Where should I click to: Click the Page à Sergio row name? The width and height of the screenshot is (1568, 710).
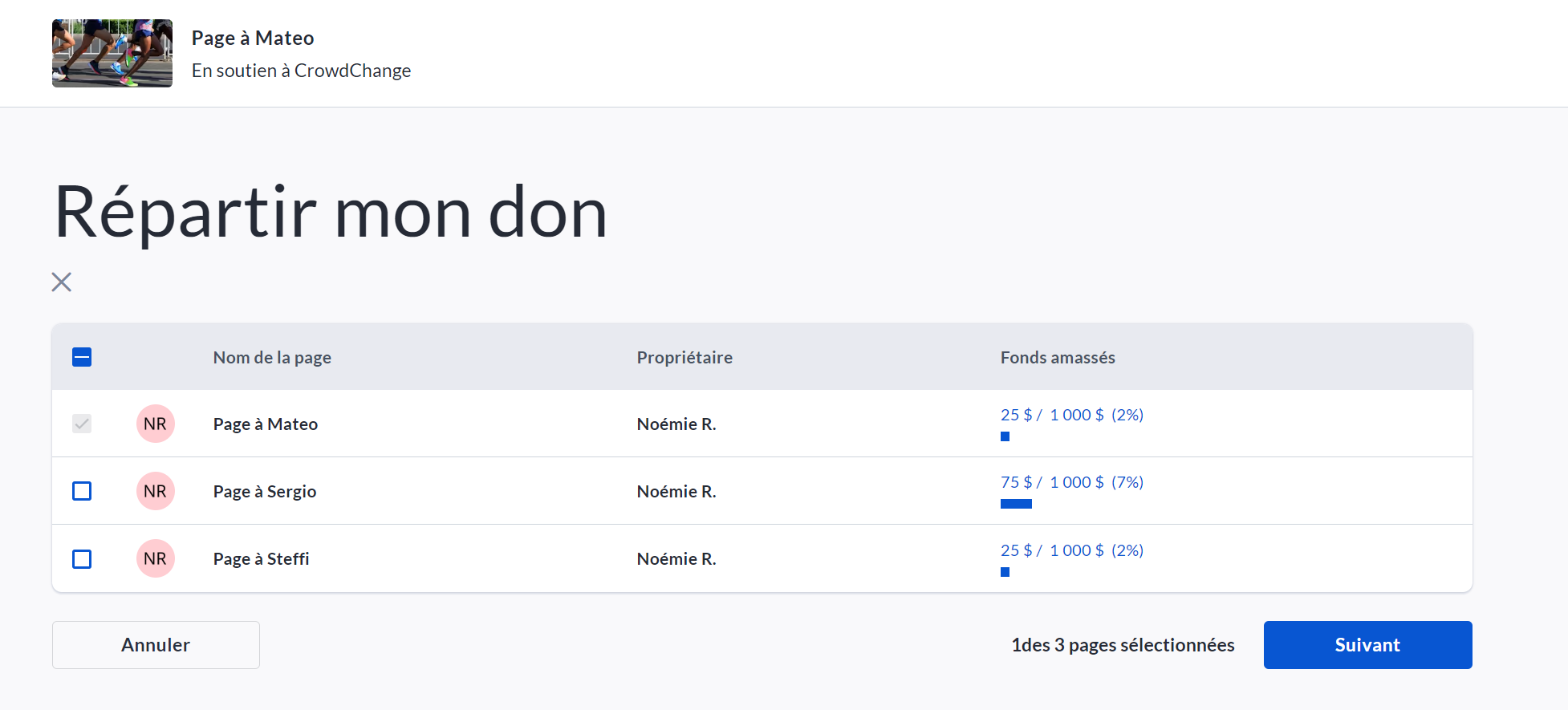(265, 491)
